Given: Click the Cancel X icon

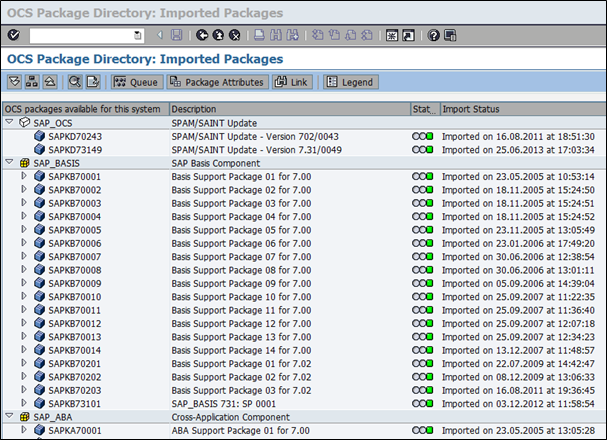Looking at the screenshot, I should click(235, 35).
